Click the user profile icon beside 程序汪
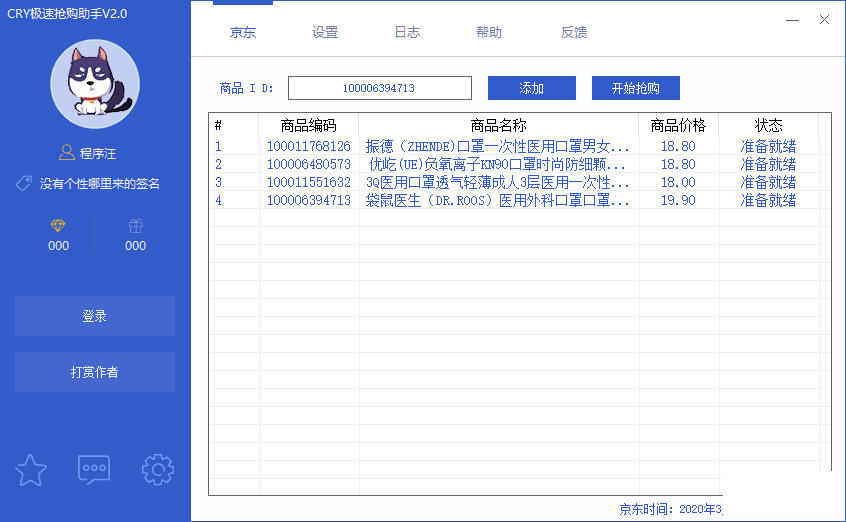846x522 pixels. (67, 153)
